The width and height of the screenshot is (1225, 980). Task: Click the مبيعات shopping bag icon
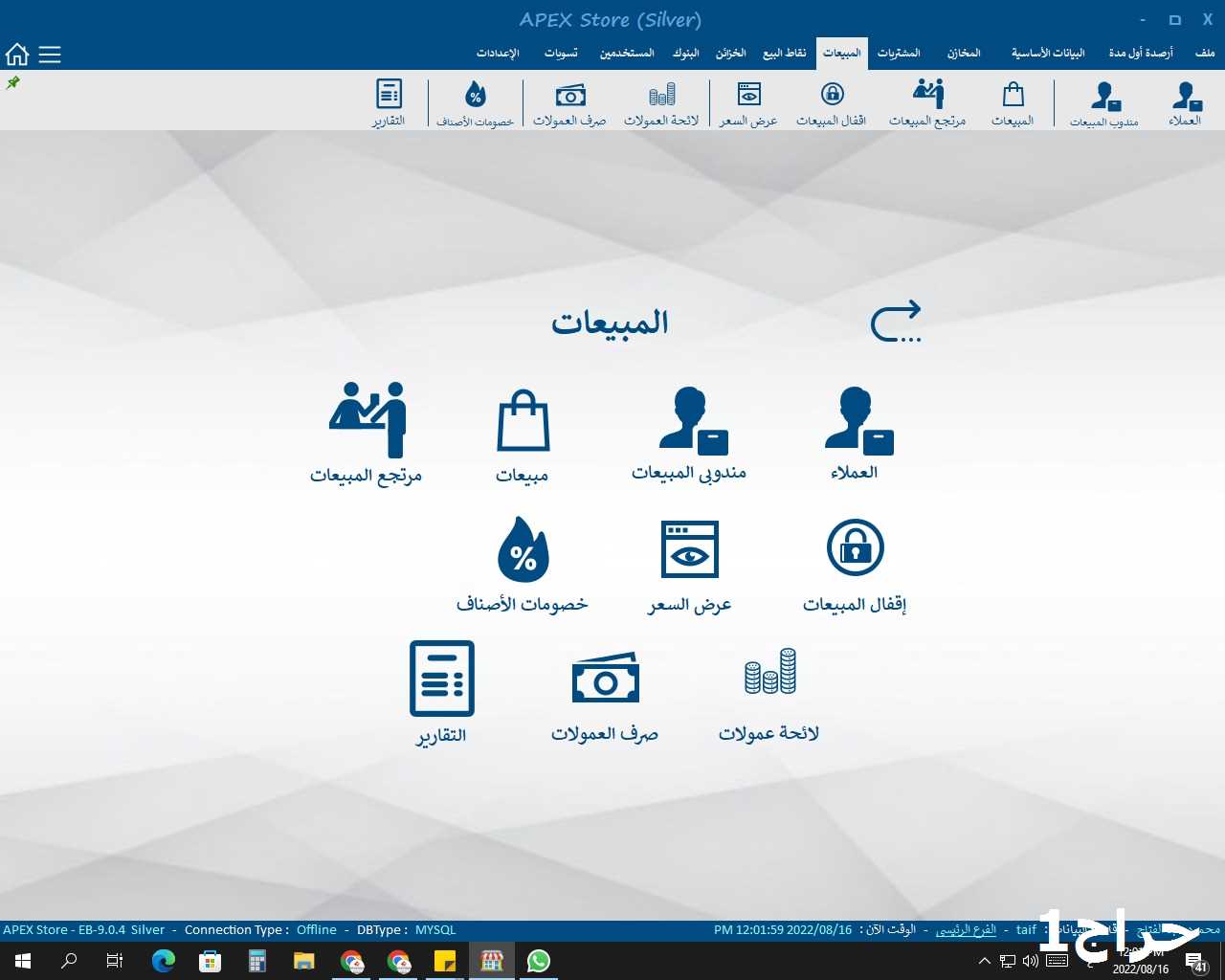pyautogui.click(x=523, y=421)
